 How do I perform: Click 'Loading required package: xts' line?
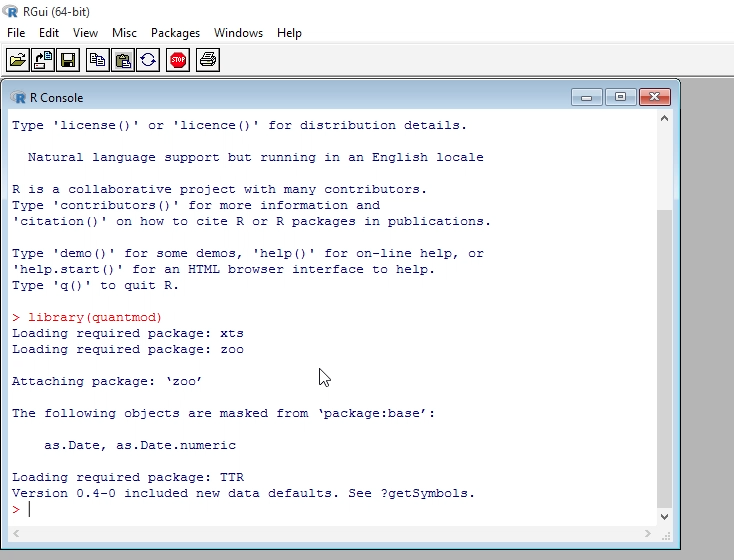click(x=128, y=333)
